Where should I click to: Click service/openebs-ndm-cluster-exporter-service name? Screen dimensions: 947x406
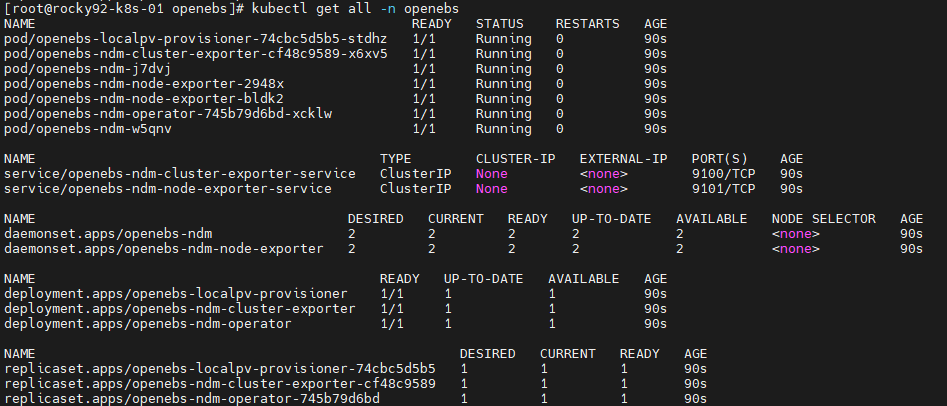click(179, 174)
